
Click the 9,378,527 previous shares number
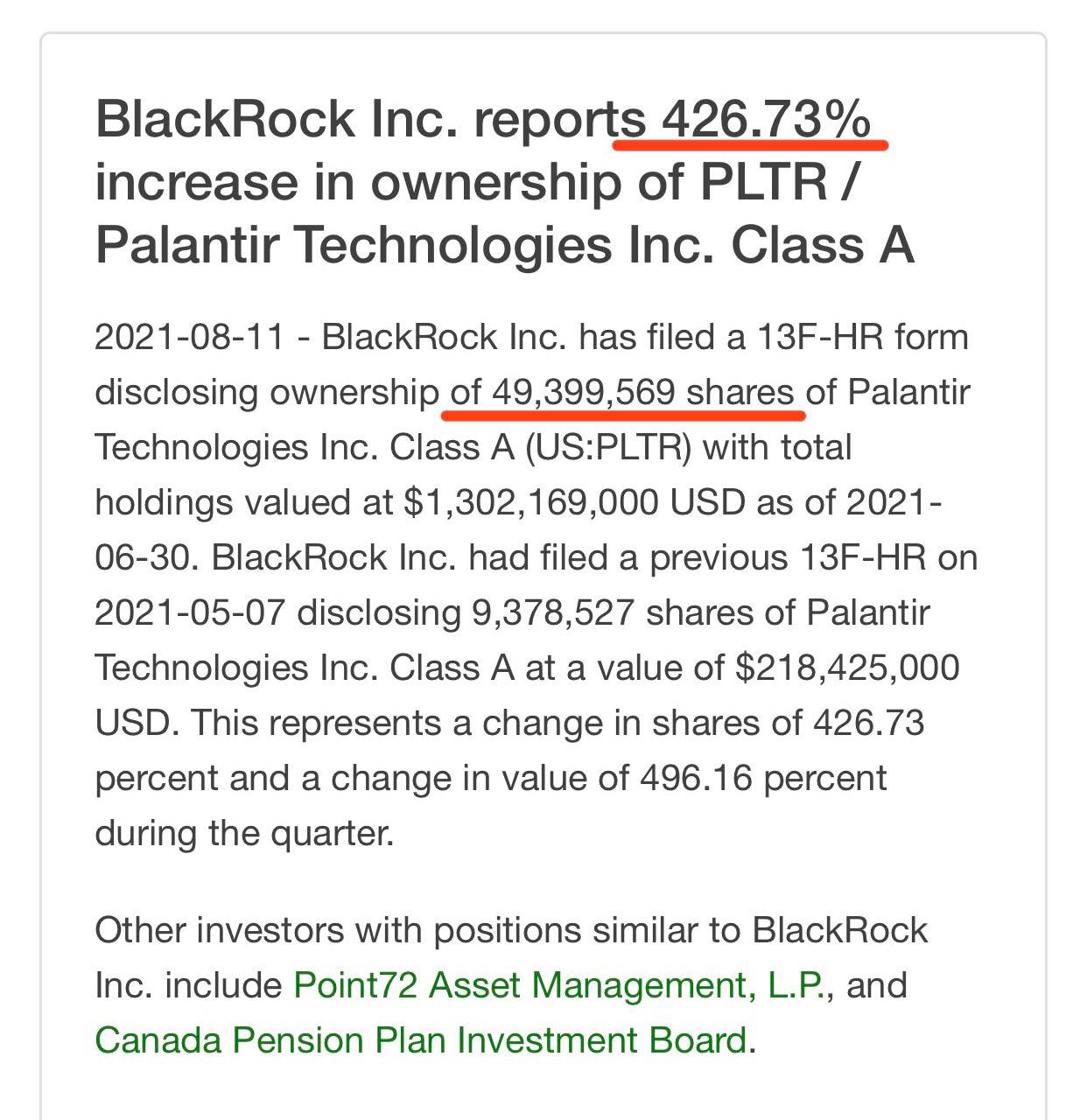(x=553, y=612)
